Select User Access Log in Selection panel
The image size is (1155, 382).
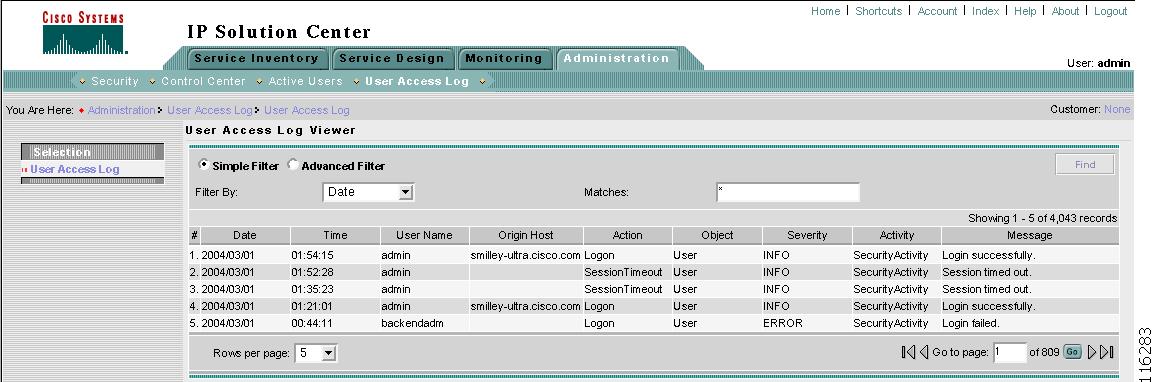74,169
